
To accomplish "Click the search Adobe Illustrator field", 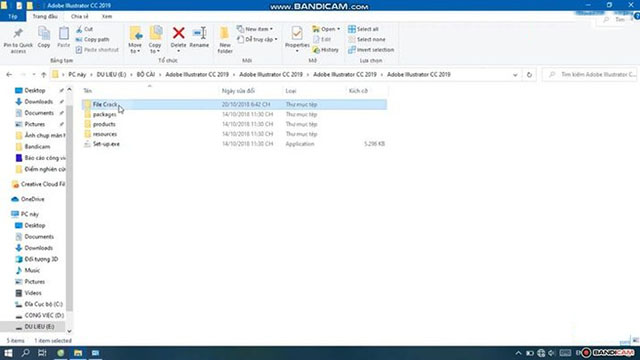I will tap(590, 75).
